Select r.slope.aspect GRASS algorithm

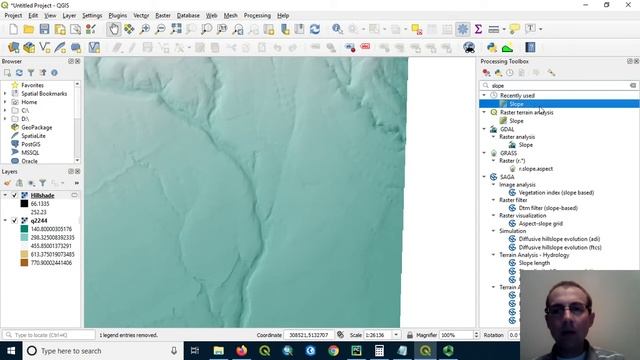[535, 169]
